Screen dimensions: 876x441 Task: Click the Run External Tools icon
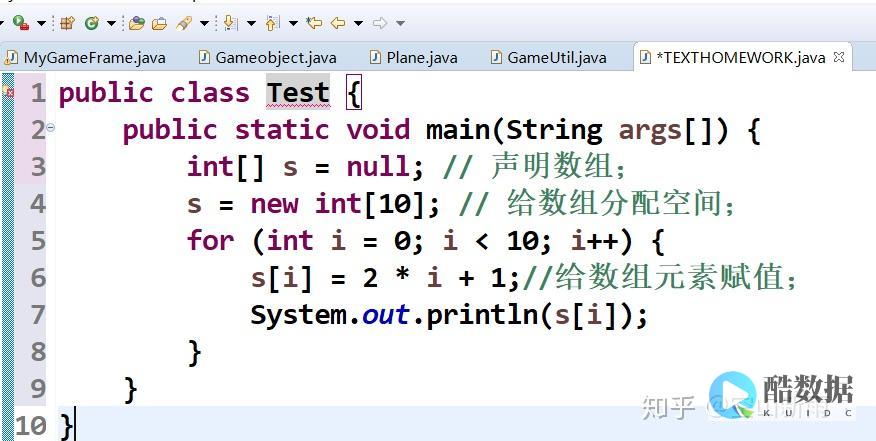click(x=21, y=23)
